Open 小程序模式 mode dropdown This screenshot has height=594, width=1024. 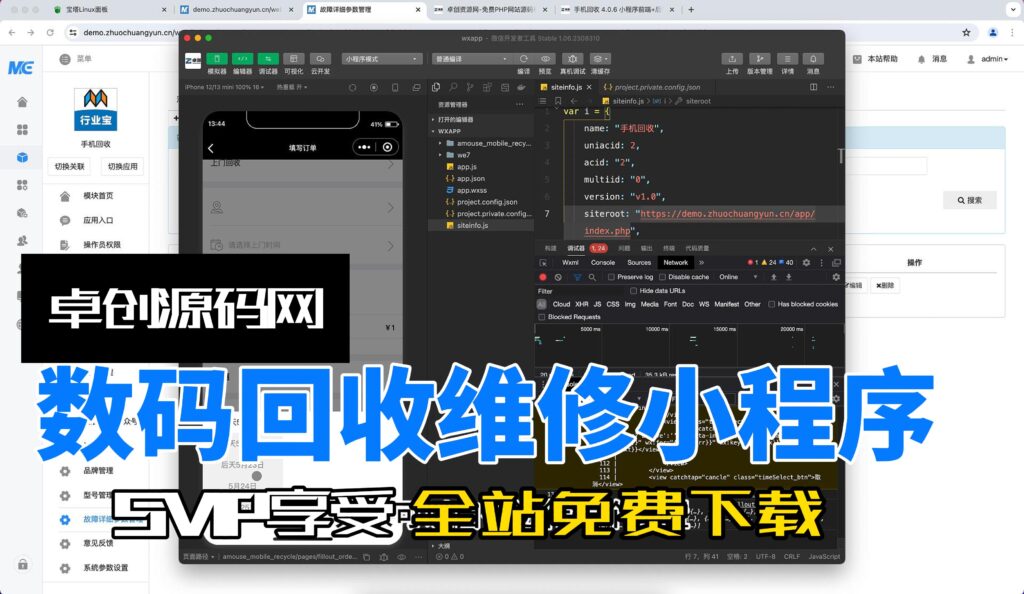(x=381, y=59)
